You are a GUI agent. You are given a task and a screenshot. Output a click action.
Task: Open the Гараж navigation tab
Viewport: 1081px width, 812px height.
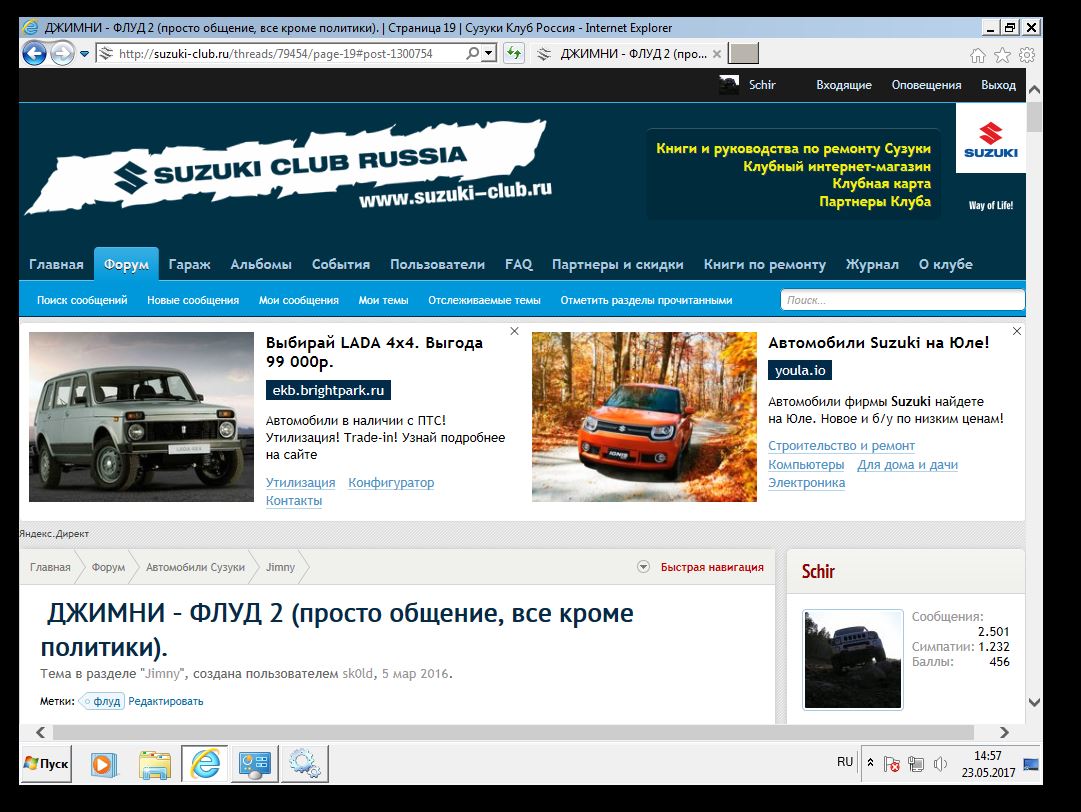(x=190, y=264)
